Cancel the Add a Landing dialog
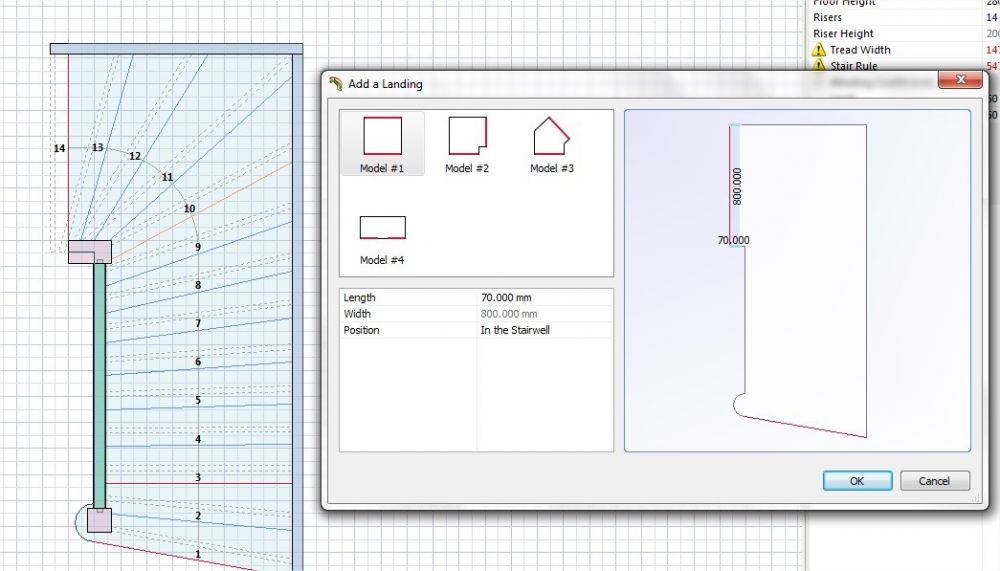 [934, 481]
